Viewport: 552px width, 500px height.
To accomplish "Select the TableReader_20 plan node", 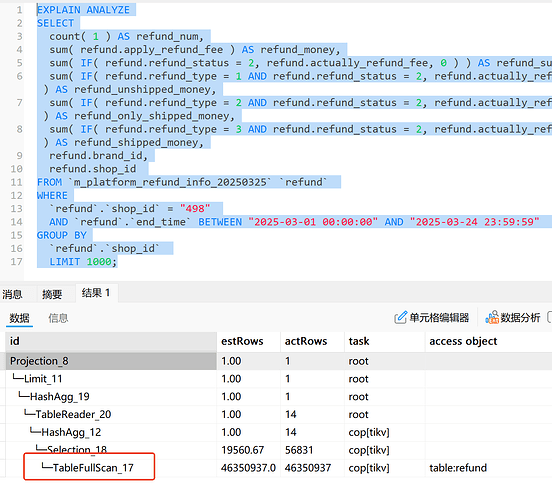I will coord(73,414).
